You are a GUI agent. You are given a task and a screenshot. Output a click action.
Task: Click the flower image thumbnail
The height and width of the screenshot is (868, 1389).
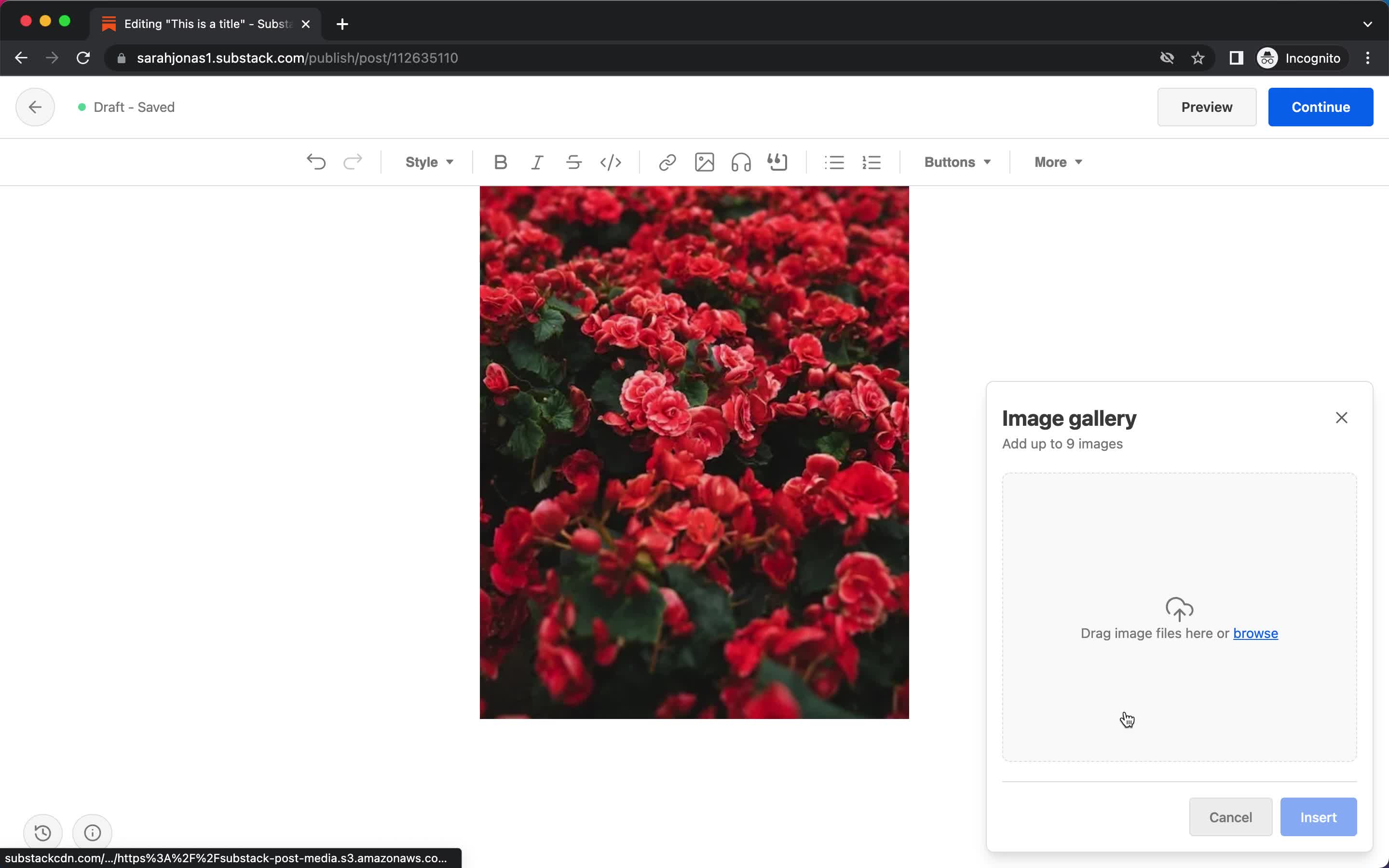coord(694,453)
